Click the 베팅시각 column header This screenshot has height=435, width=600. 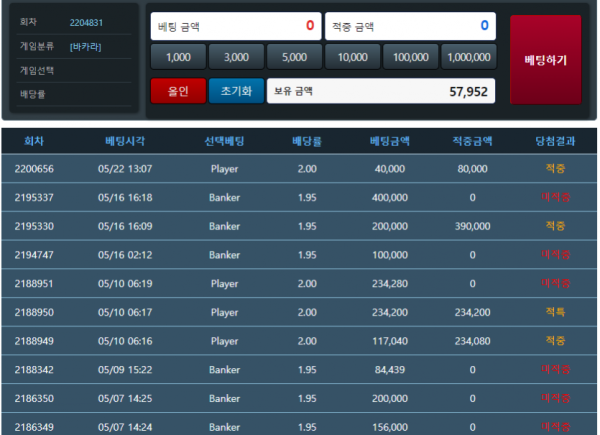click(x=126, y=141)
